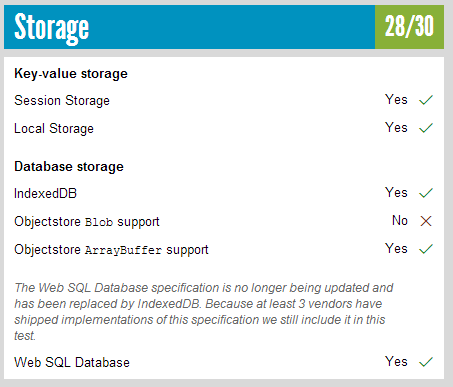
Task: Click the checkmark icon for Local Storage
Action: coord(426,128)
